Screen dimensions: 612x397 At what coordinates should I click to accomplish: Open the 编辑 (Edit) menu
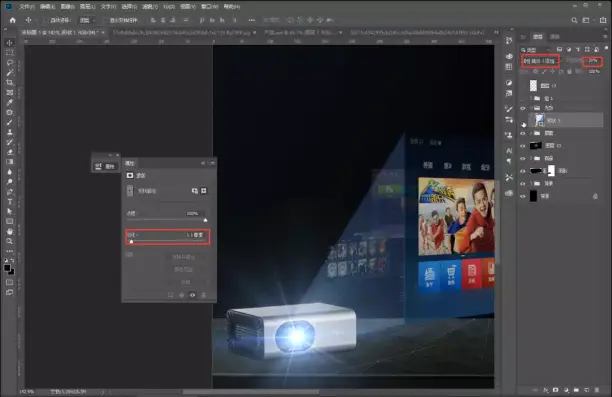click(47, 7)
